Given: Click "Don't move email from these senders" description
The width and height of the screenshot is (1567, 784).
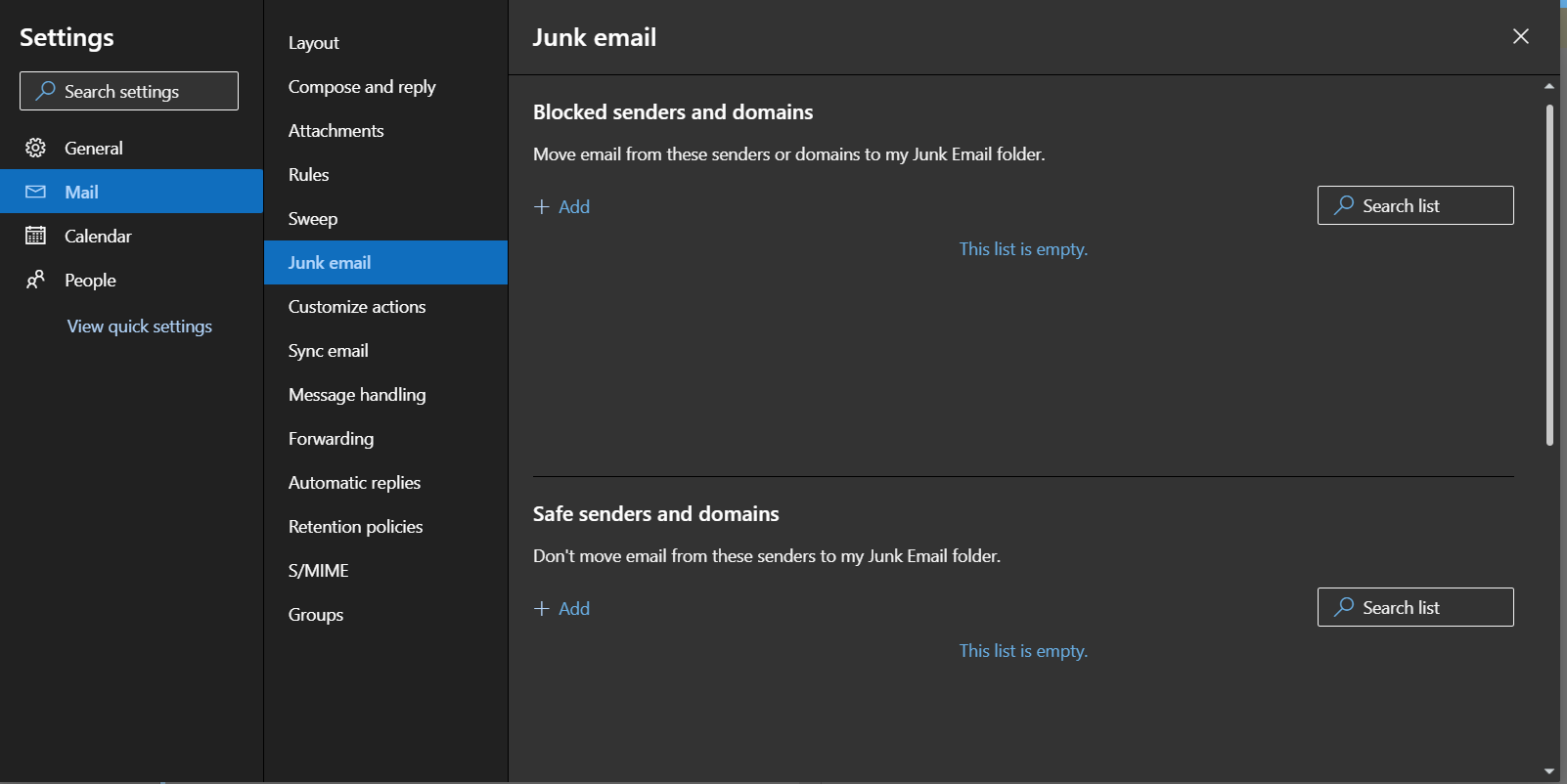Looking at the screenshot, I should click(767, 556).
